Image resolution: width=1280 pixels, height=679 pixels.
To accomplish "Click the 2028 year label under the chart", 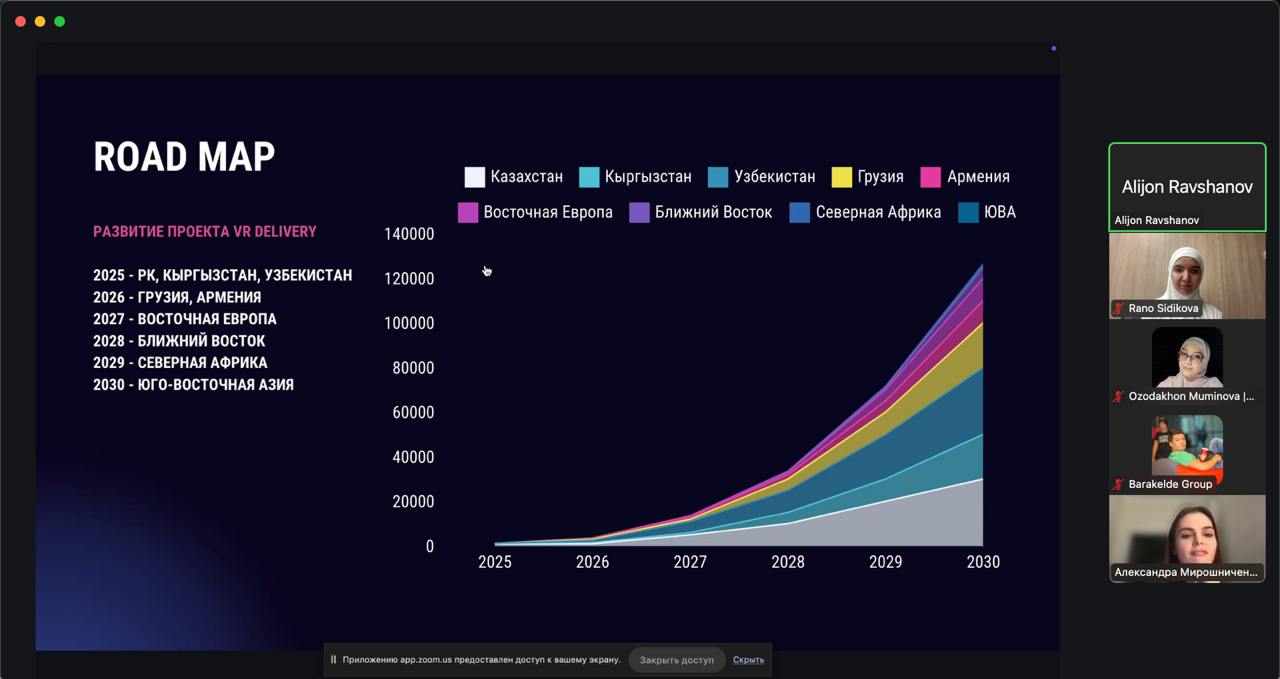I will pos(788,562).
